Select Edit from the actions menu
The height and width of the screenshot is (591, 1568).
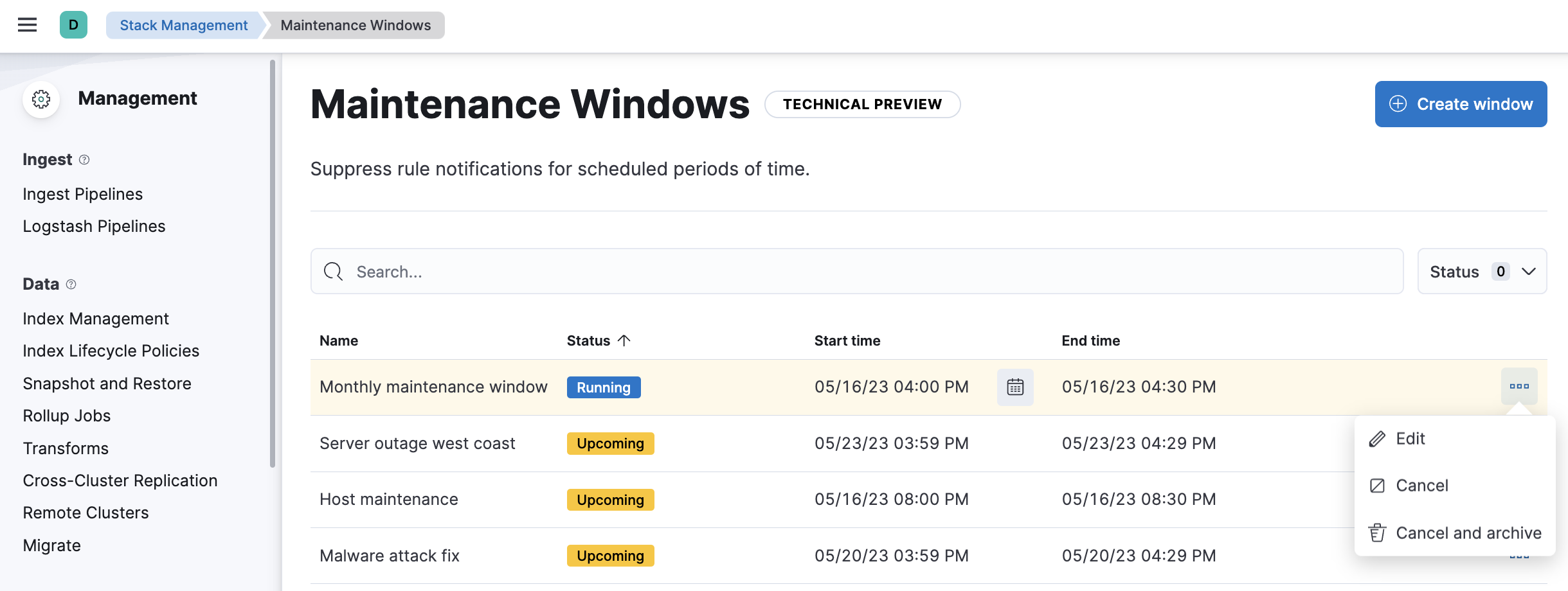click(x=1410, y=439)
